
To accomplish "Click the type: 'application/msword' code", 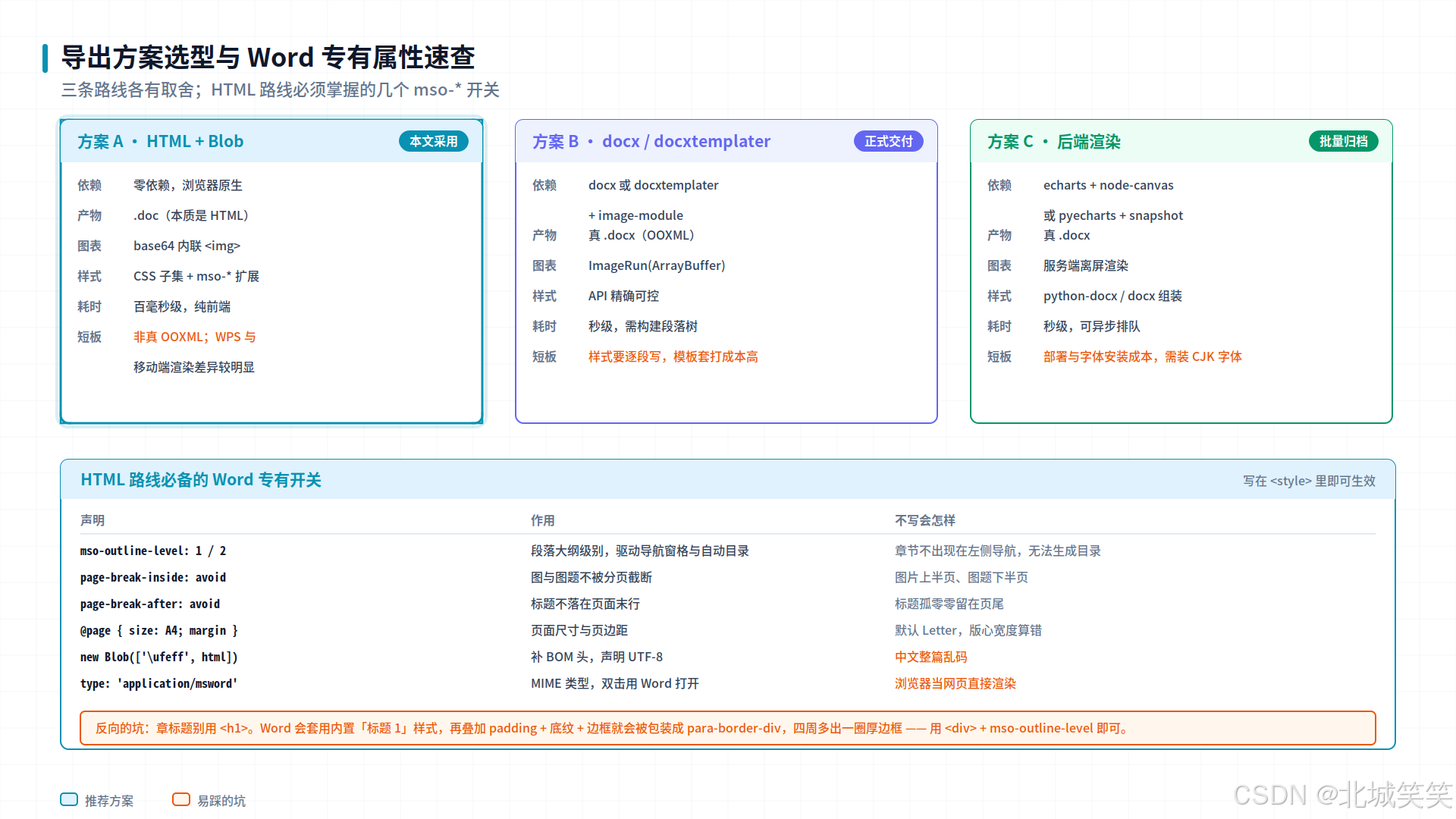I will [x=159, y=683].
